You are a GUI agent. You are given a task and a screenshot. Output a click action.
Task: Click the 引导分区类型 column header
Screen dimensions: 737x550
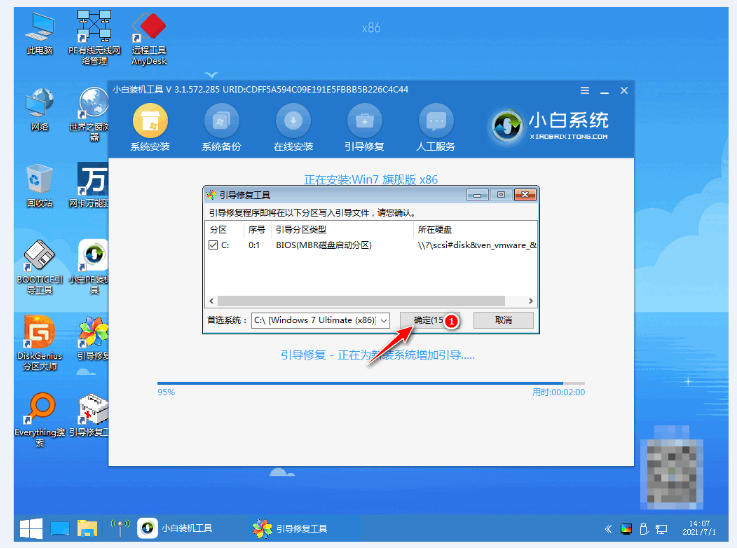coord(301,229)
